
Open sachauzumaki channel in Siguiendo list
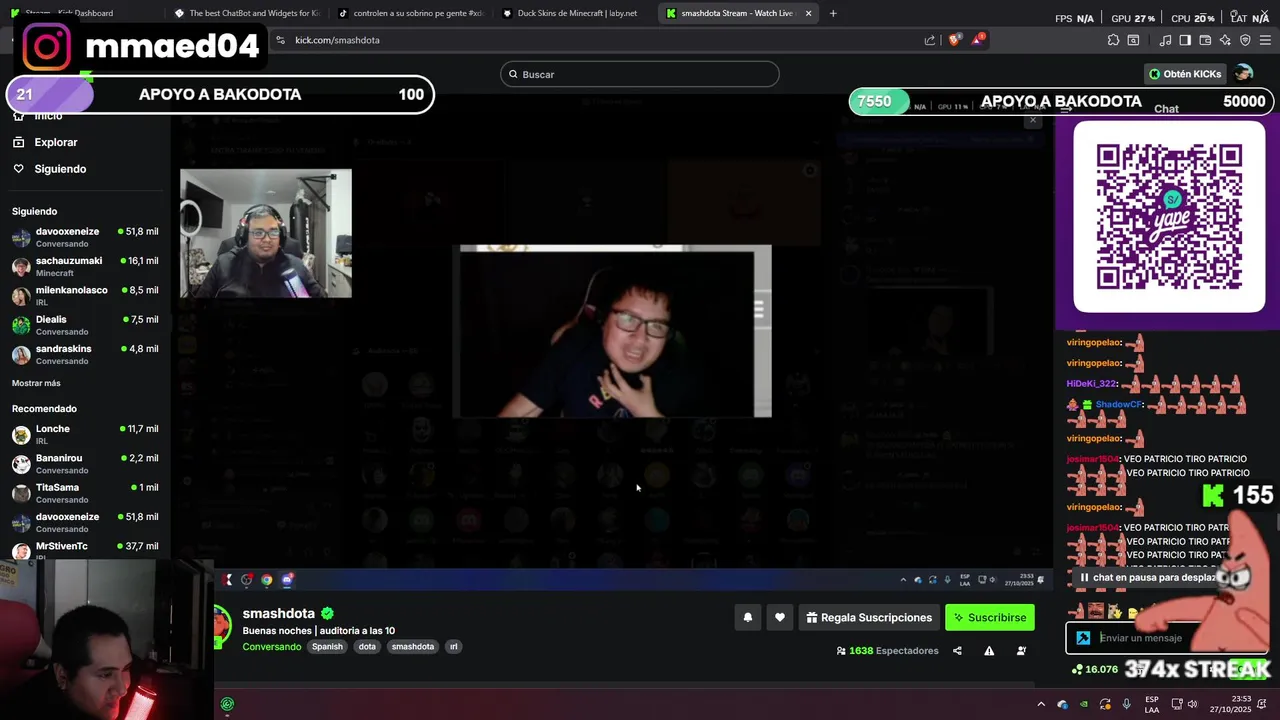(85, 267)
